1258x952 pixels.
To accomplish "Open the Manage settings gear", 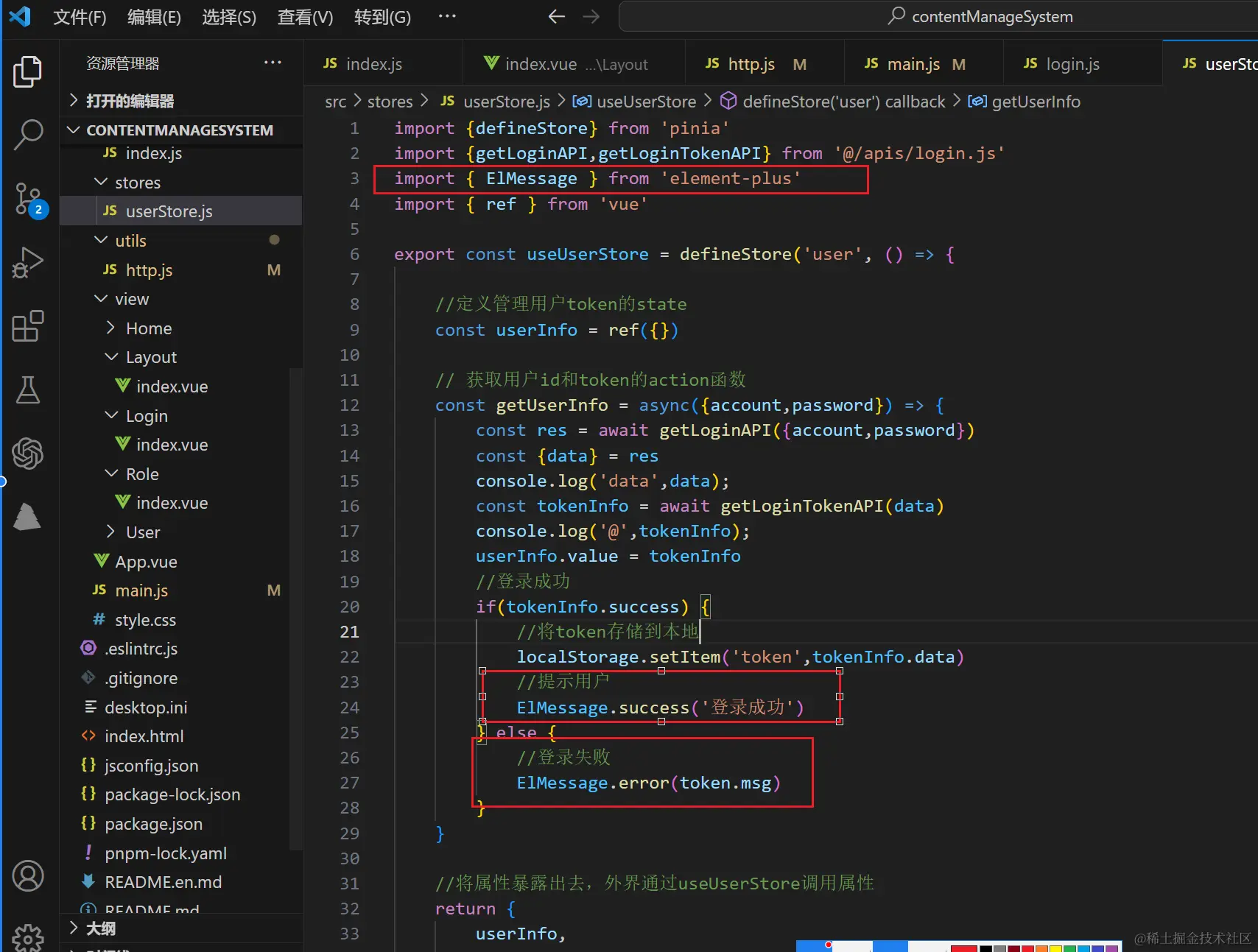I will coord(28,938).
